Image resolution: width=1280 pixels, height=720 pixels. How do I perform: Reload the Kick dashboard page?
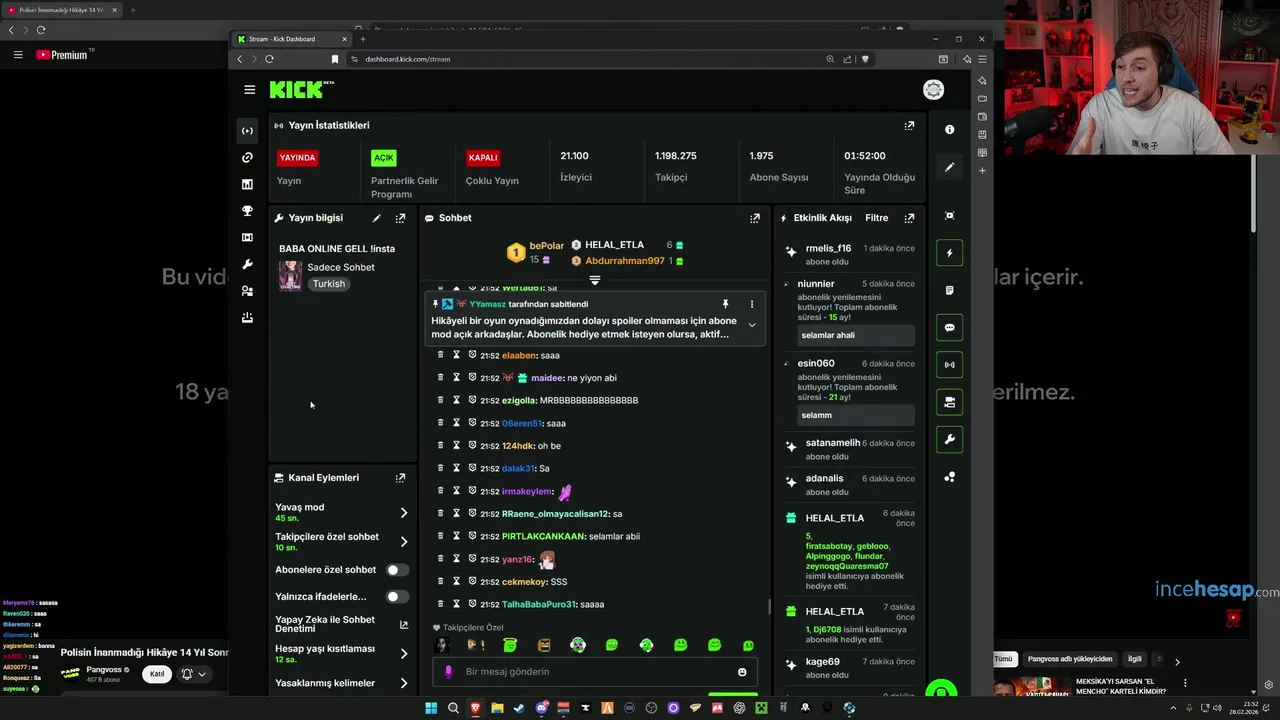tap(269, 59)
